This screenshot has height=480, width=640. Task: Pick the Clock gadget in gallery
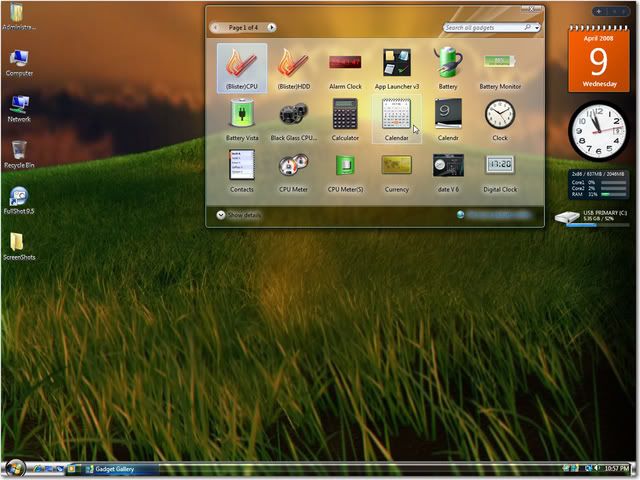tap(500, 120)
